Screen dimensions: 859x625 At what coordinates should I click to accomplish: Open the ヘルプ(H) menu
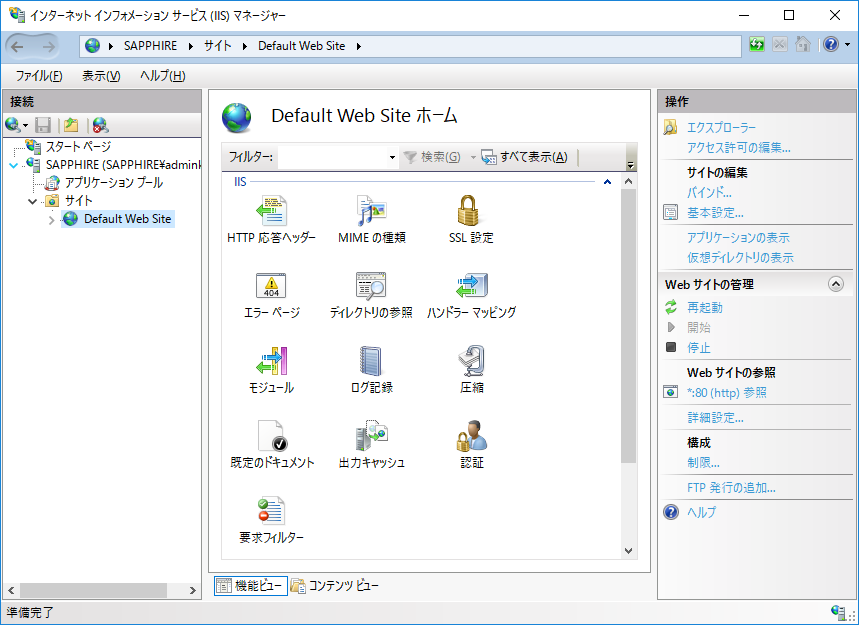(163, 76)
